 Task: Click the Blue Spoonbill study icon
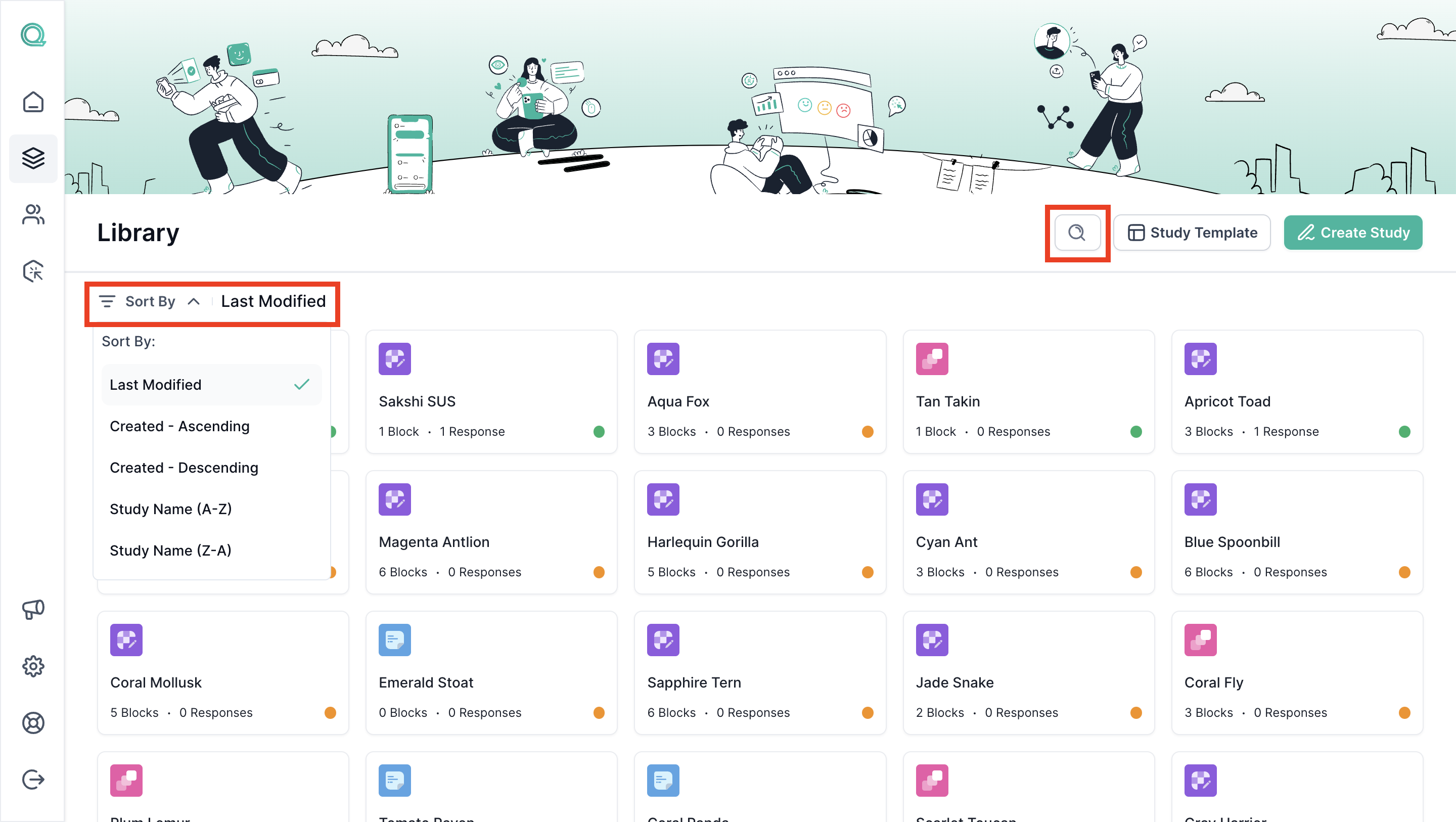tap(1200, 499)
